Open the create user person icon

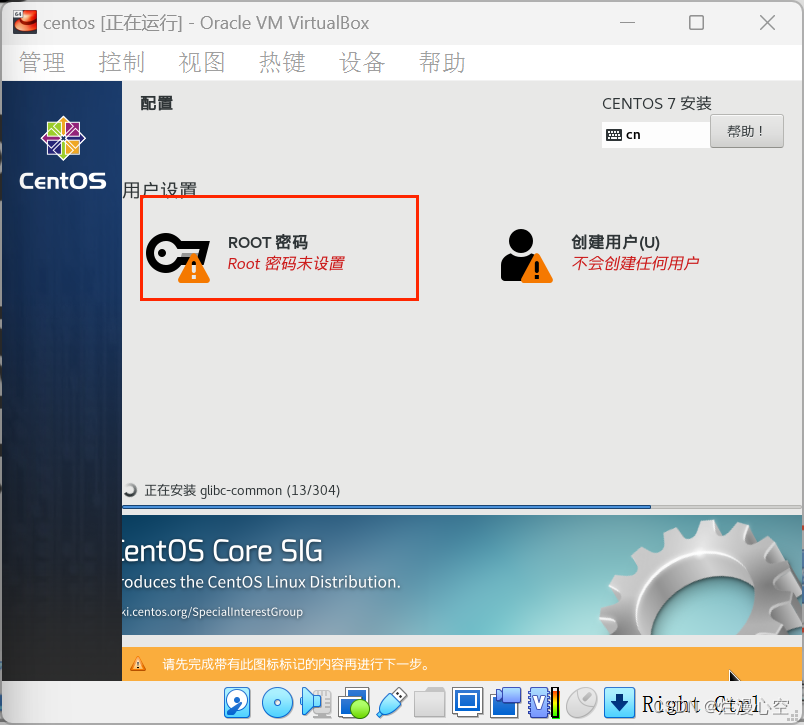(527, 256)
